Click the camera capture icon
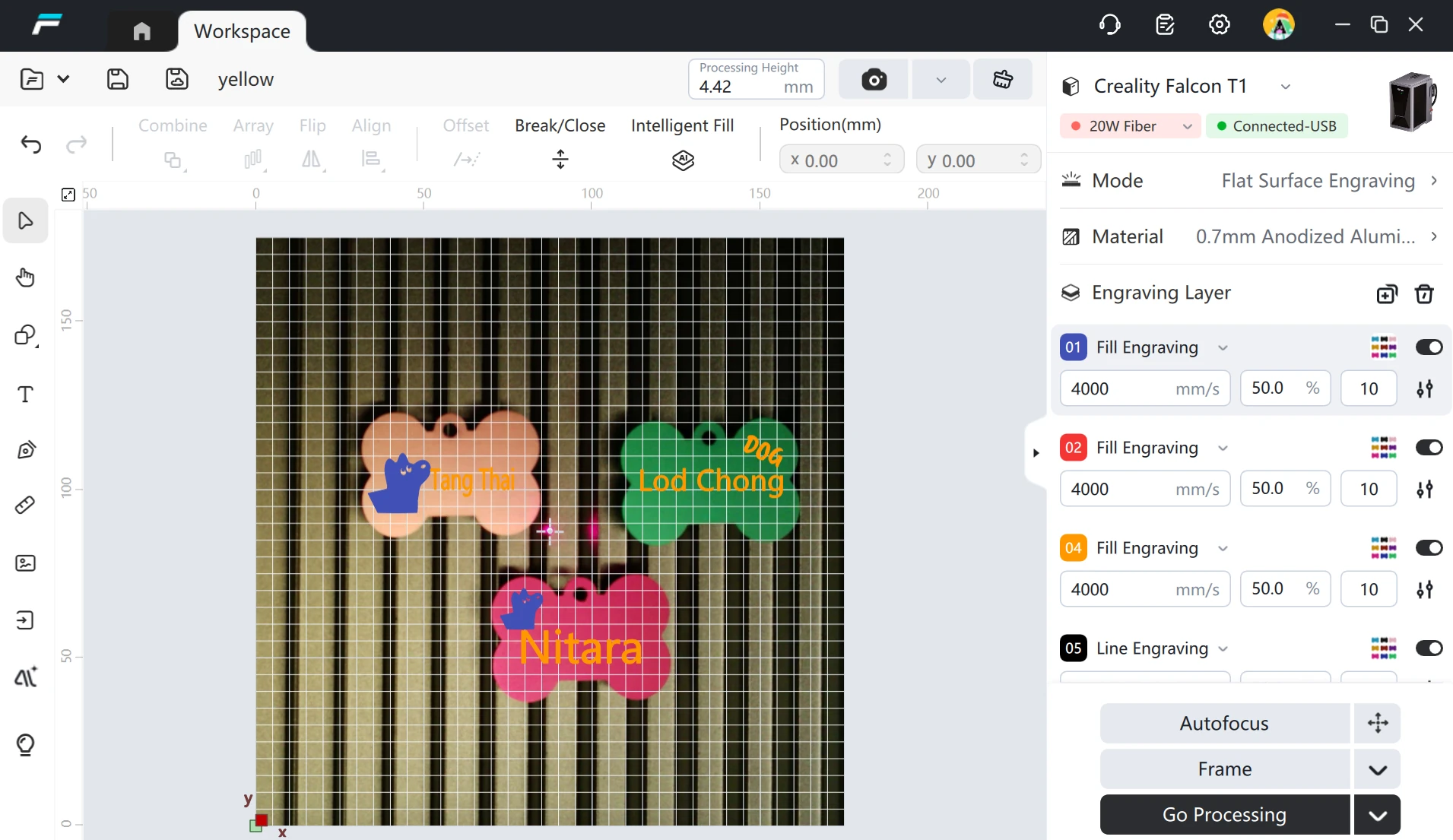 [x=874, y=79]
